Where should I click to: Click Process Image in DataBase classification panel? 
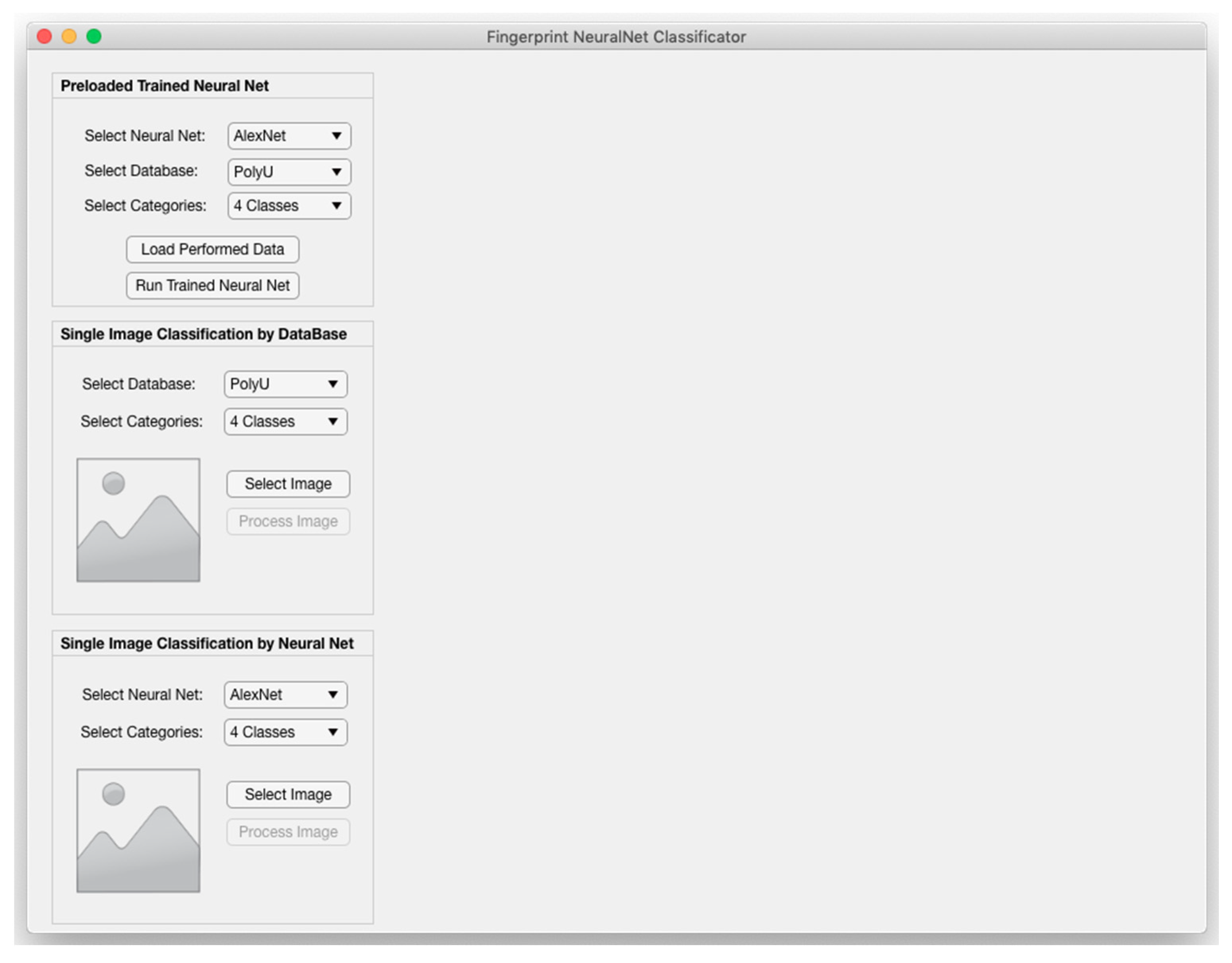(288, 521)
